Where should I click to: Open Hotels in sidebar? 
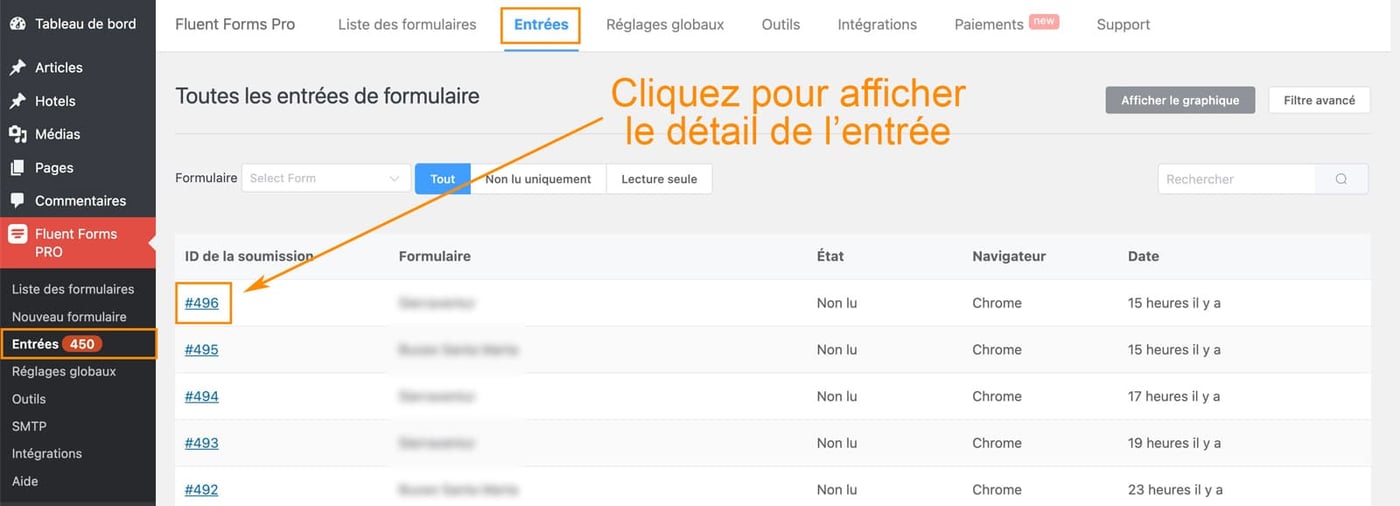(x=55, y=101)
